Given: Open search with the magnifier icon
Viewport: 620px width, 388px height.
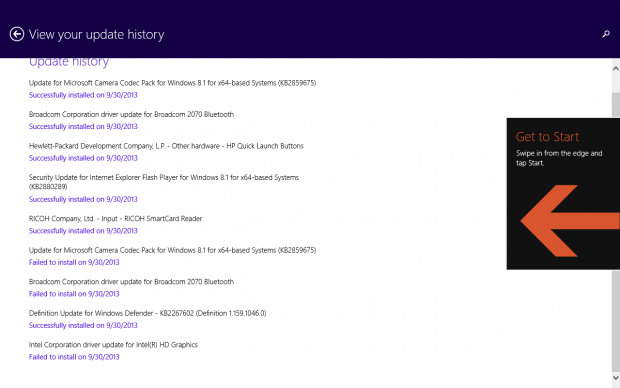Looking at the screenshot, I should click(x=606, y=34).
